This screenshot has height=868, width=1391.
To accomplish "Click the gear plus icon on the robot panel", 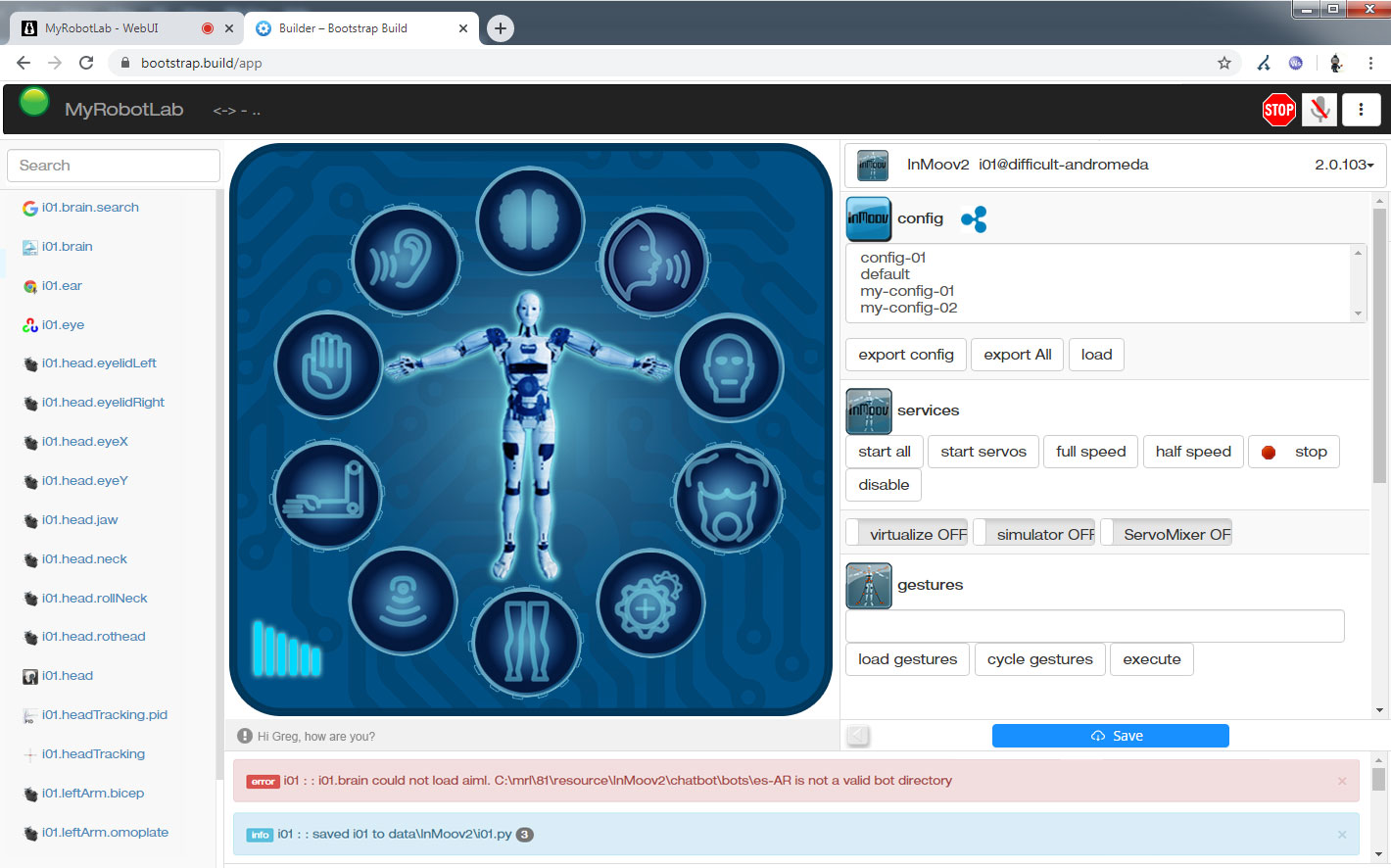I will [x=649, y=603].
